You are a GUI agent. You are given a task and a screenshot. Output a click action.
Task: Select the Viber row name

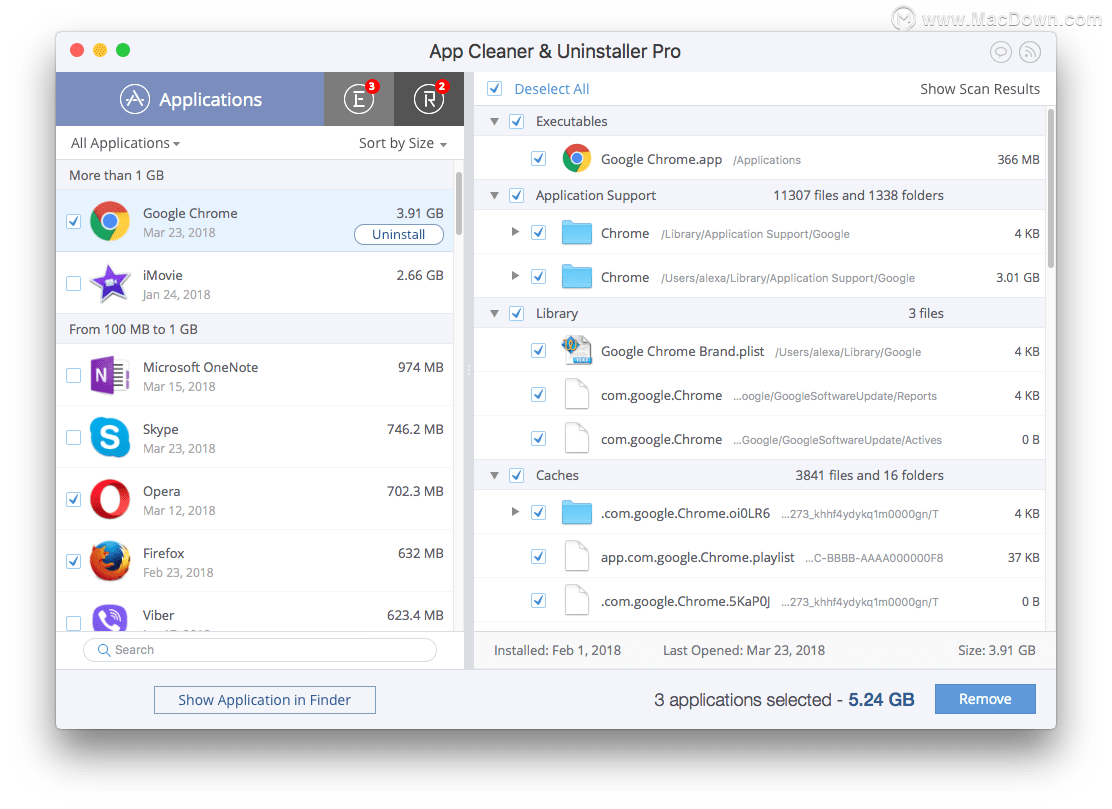tap(158, 615)
